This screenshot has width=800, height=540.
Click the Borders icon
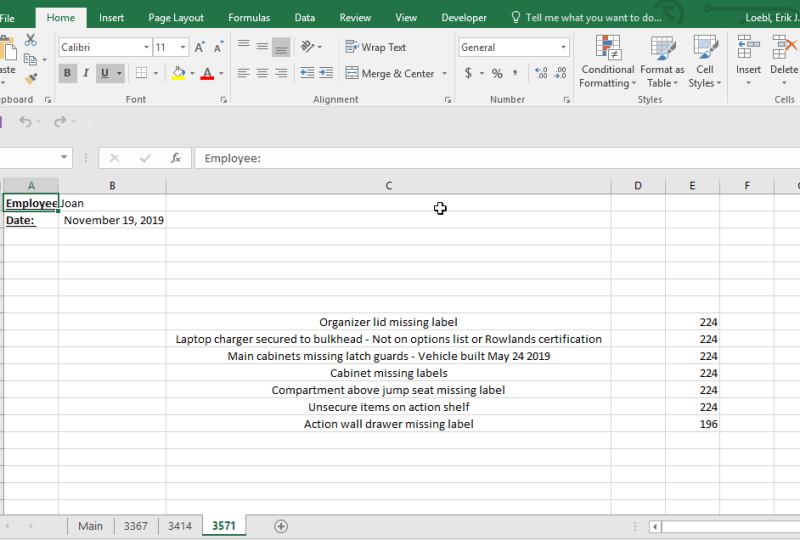[141, 73]
